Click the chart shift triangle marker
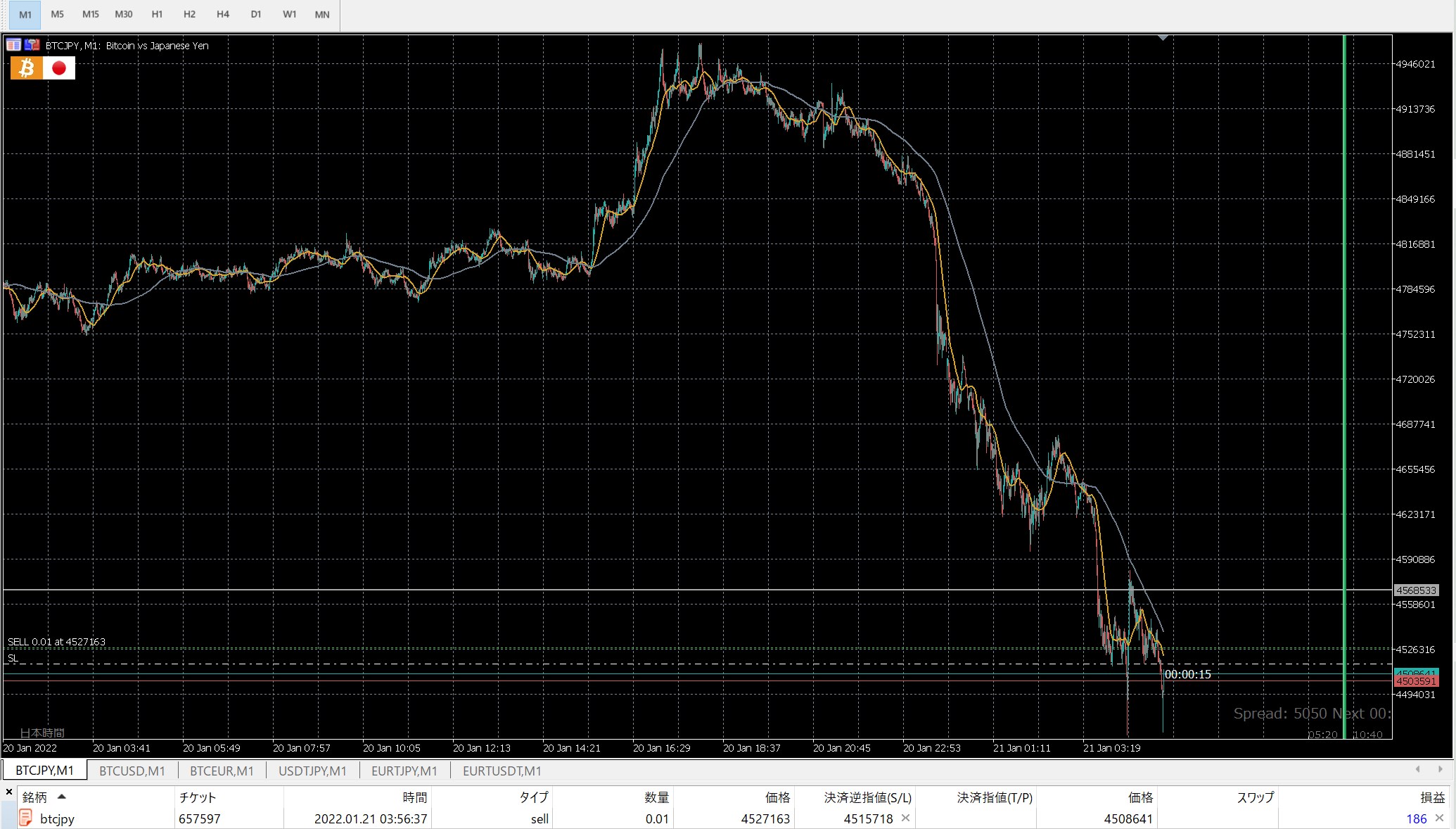Screen dimensions: 1456x829 (x=1163, y=38)
